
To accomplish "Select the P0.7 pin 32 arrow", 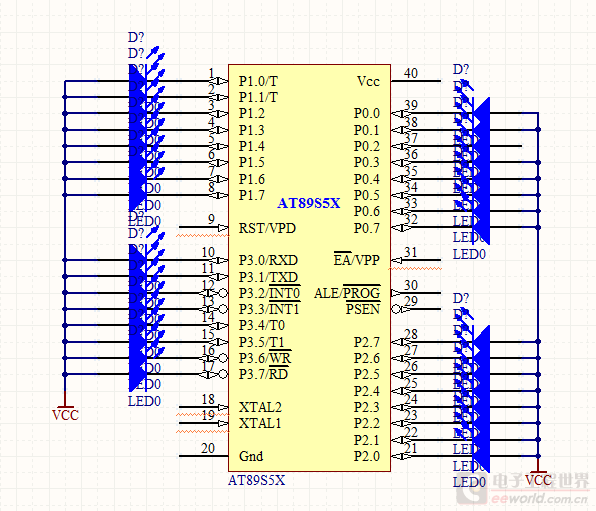I will pos(398,228).
